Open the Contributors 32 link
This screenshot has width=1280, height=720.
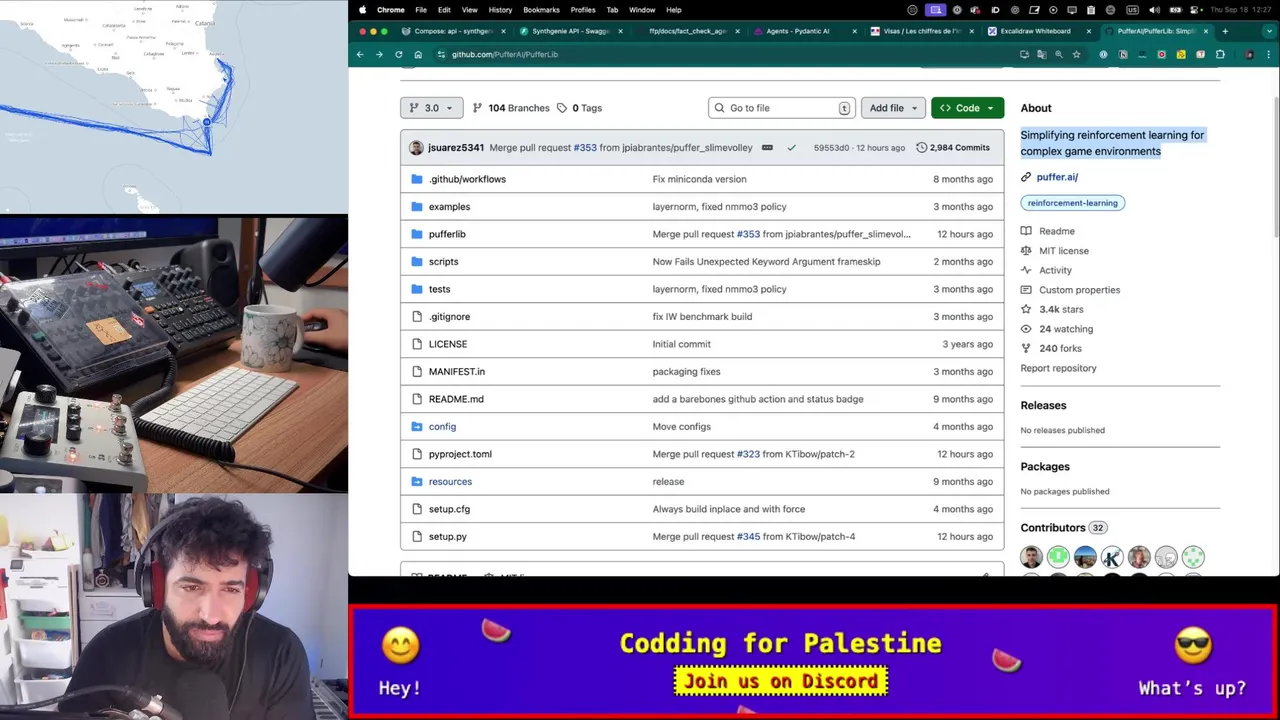pos(1063,528)
